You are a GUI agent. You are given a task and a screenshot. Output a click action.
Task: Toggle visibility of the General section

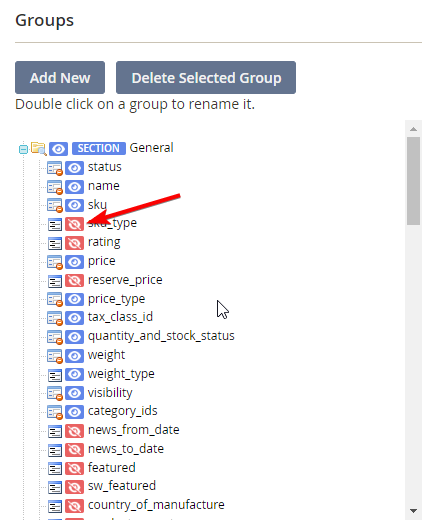coord(58,149)
